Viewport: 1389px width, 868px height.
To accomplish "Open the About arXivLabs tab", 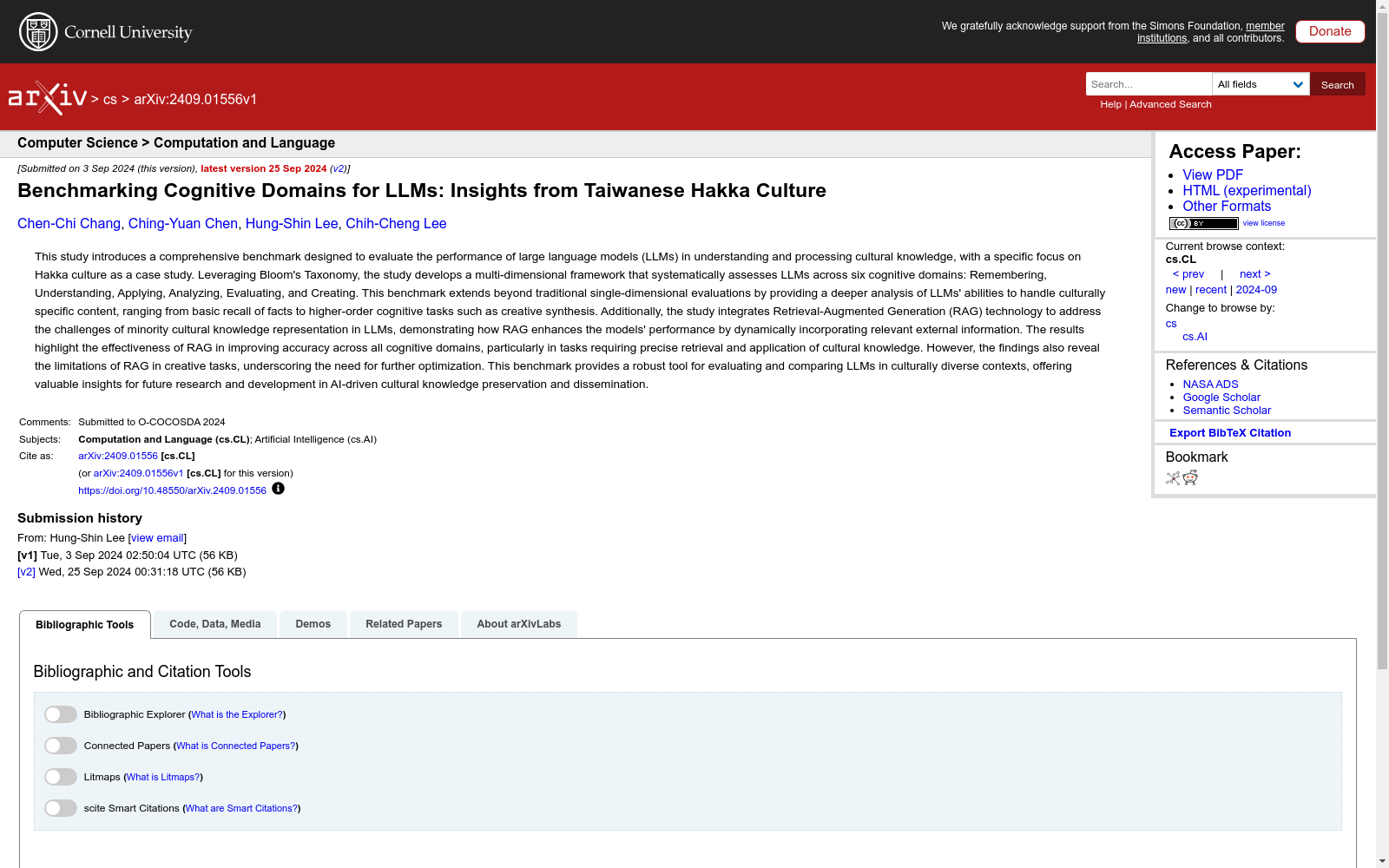I will coord(519,624).
